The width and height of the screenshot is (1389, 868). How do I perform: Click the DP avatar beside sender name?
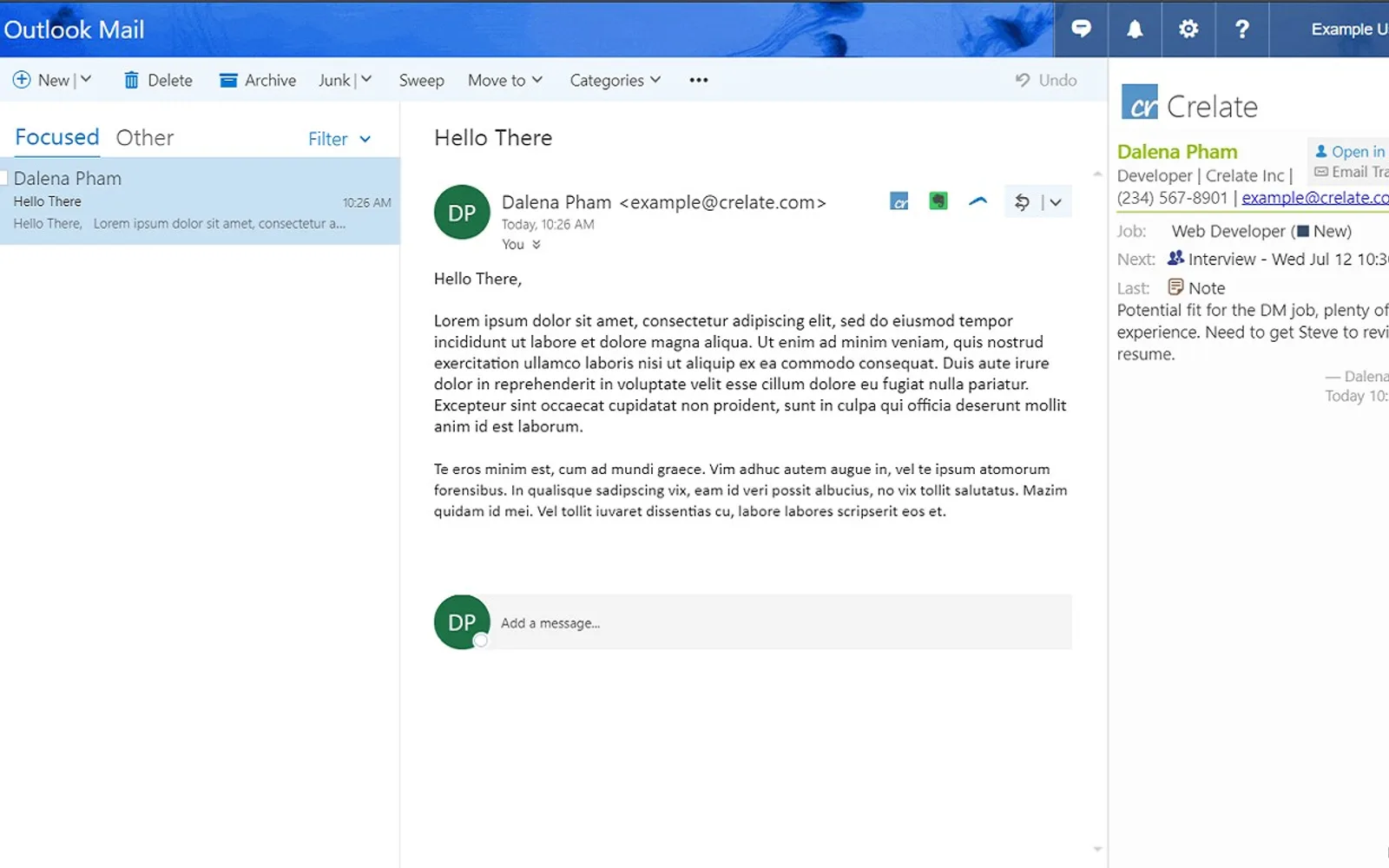(x=462, y=212)
